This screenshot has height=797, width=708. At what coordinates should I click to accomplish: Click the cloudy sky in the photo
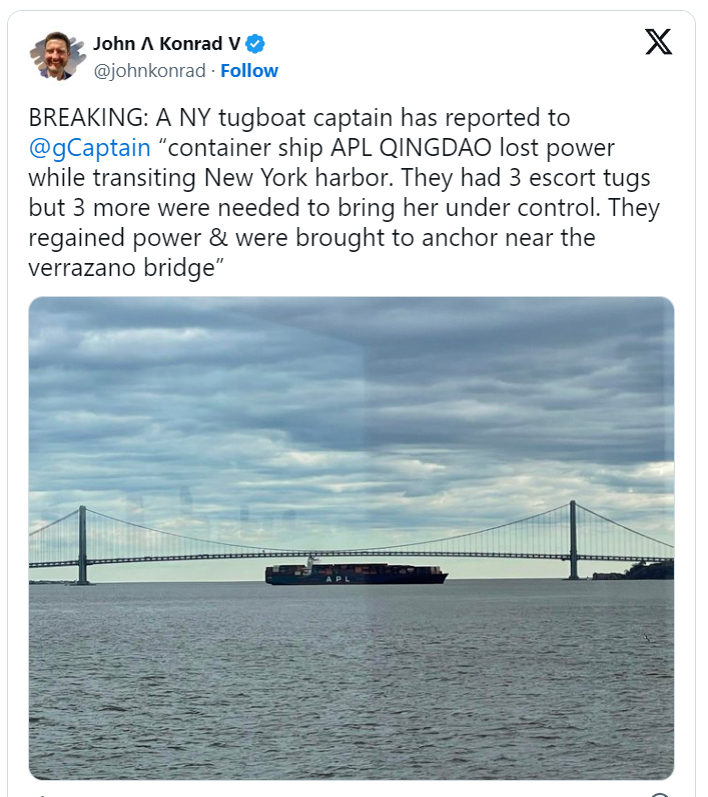[x=350, y=400]
